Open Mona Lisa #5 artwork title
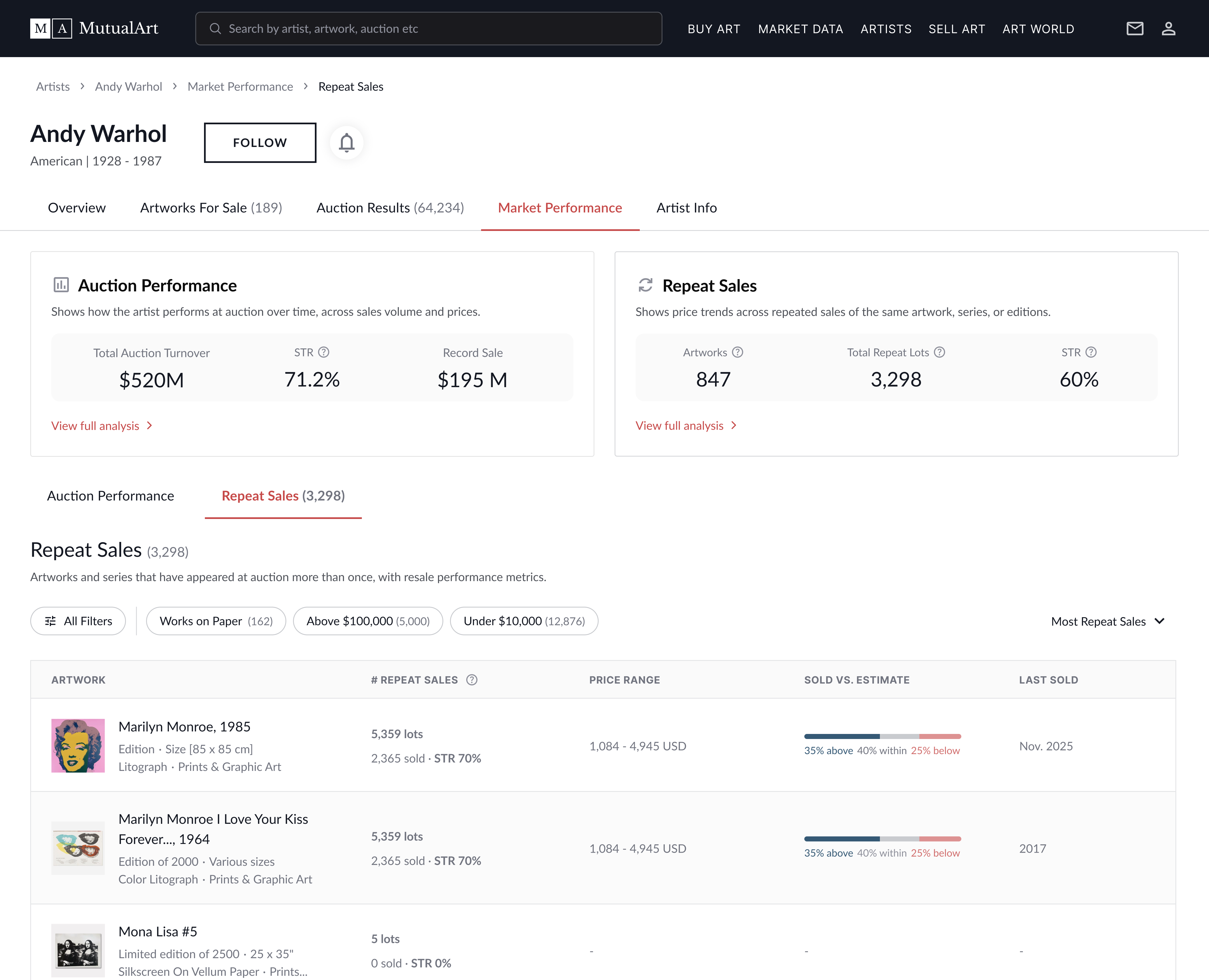1209x980 pixels. [x=158, y=932]
